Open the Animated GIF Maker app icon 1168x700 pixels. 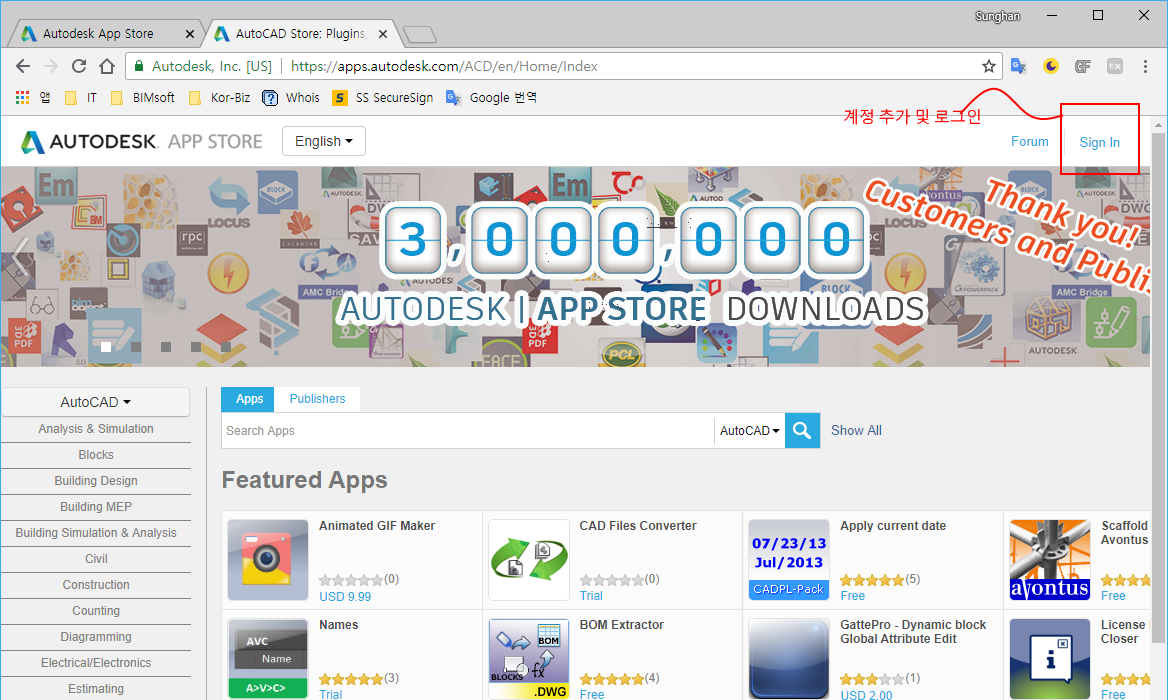click(x=268, y=560)
